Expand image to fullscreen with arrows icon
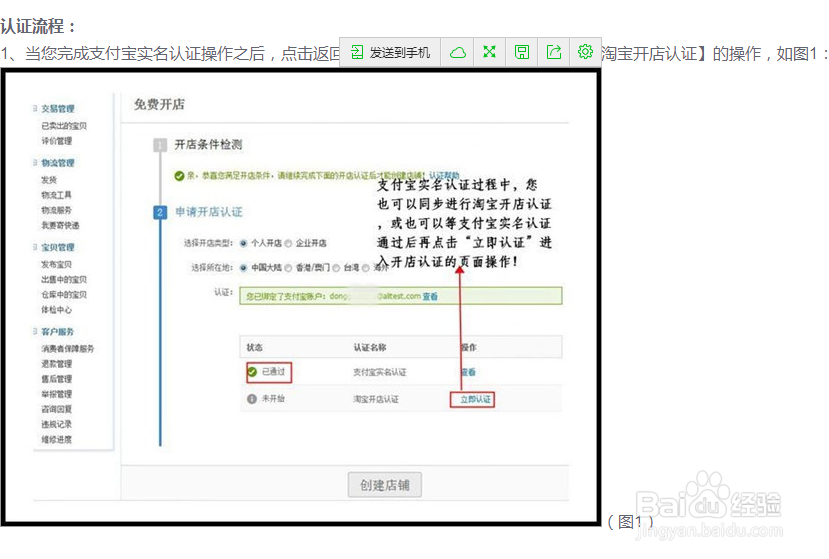Viewport: 829px width, 559px height. [490, 52]
